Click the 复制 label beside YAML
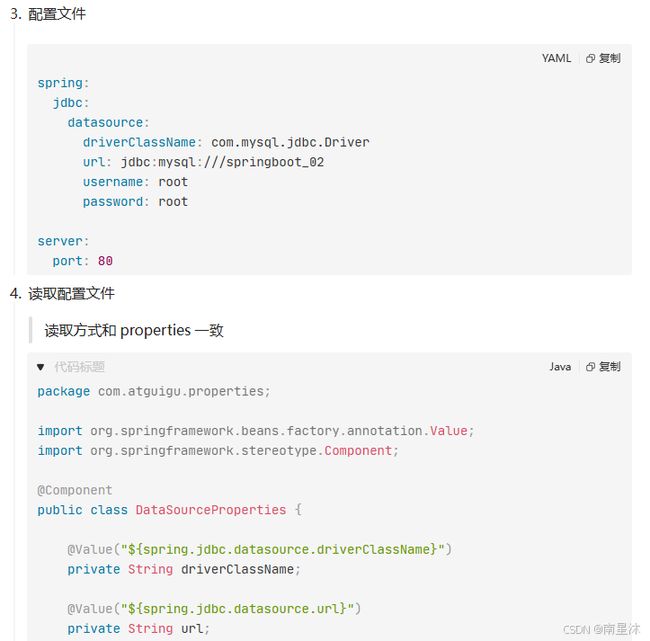 coord(610,58)
